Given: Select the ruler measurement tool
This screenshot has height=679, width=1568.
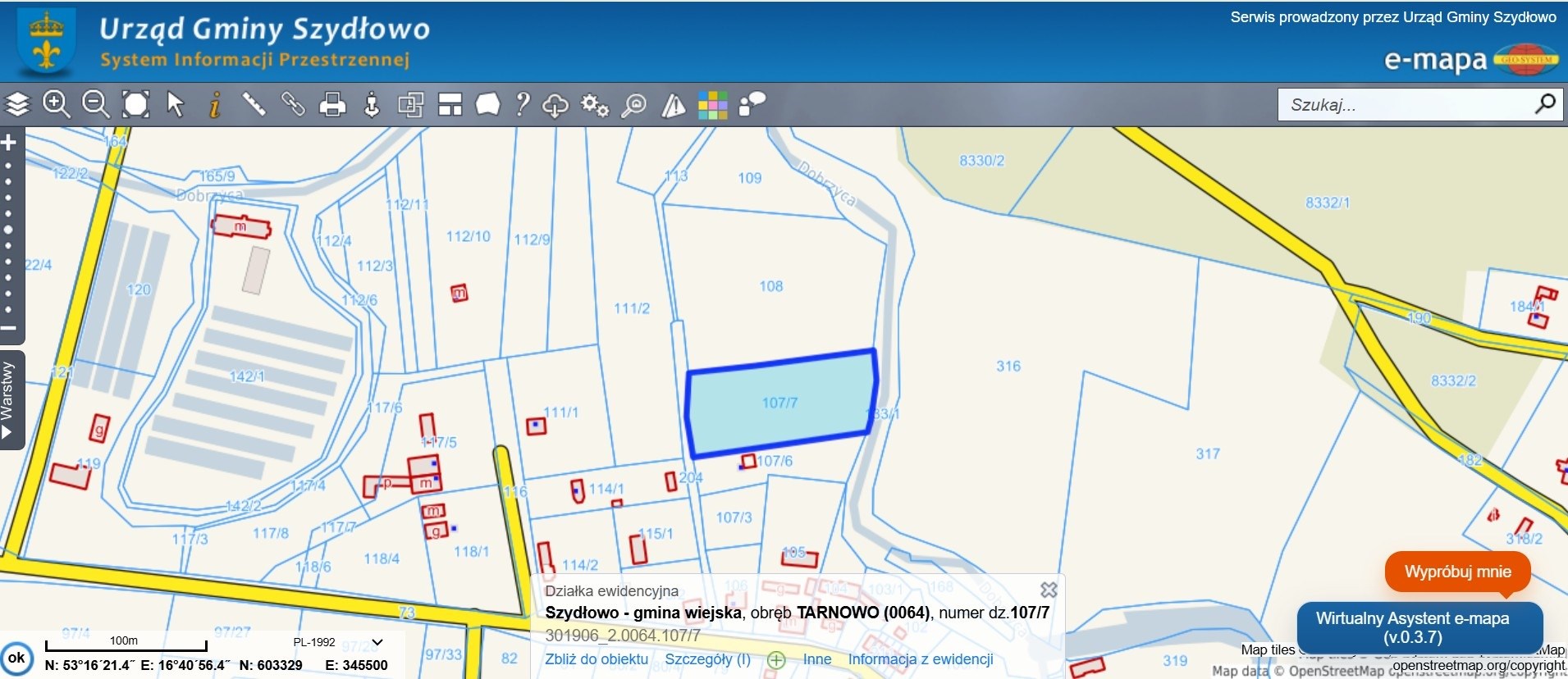Looking at the screenshot, I should click(254, 105).
